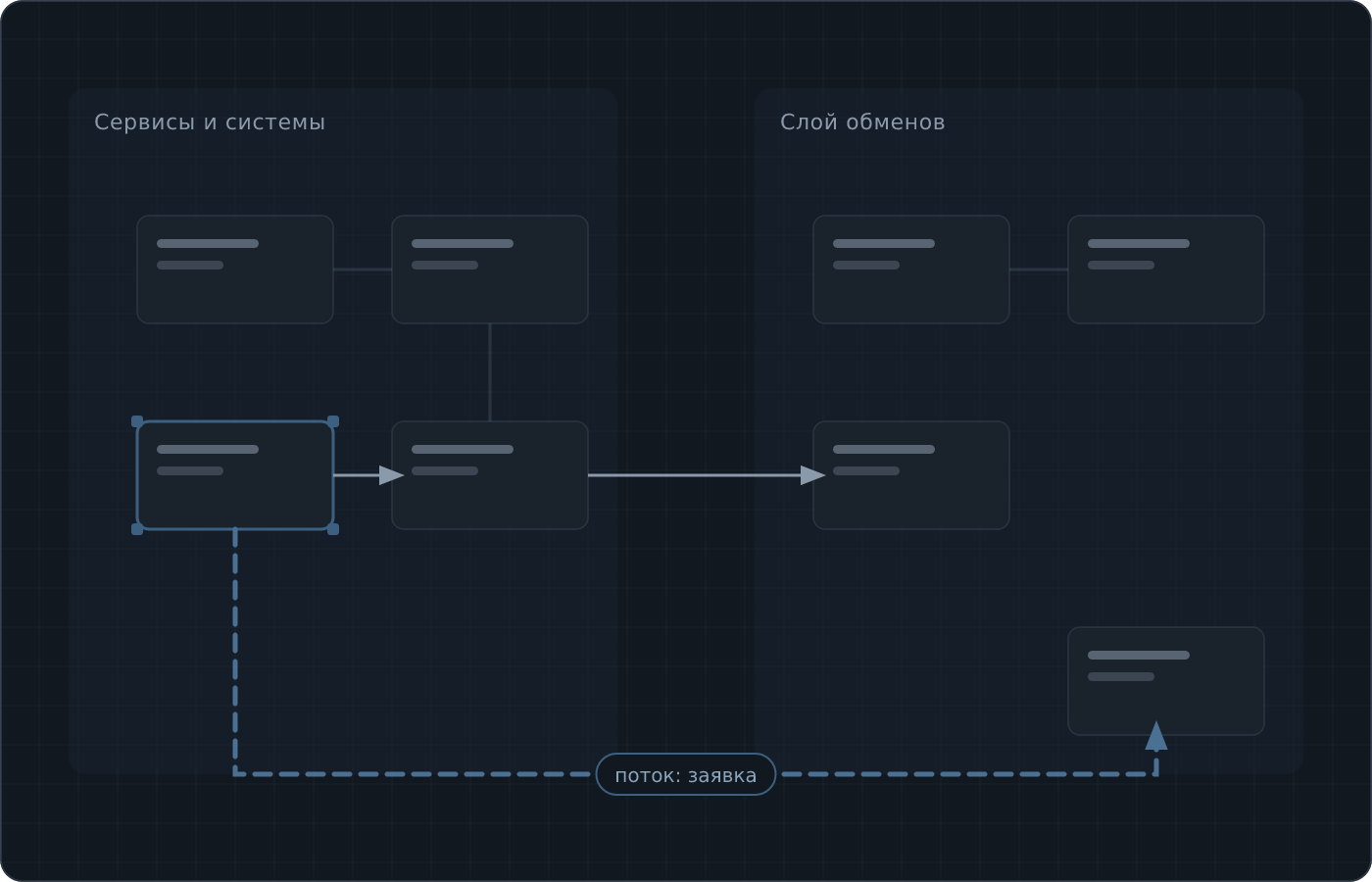Select the lowest node in Слой обменов
The width and height of the screenshot is (1372, 882).
(x=1166, y=681)
